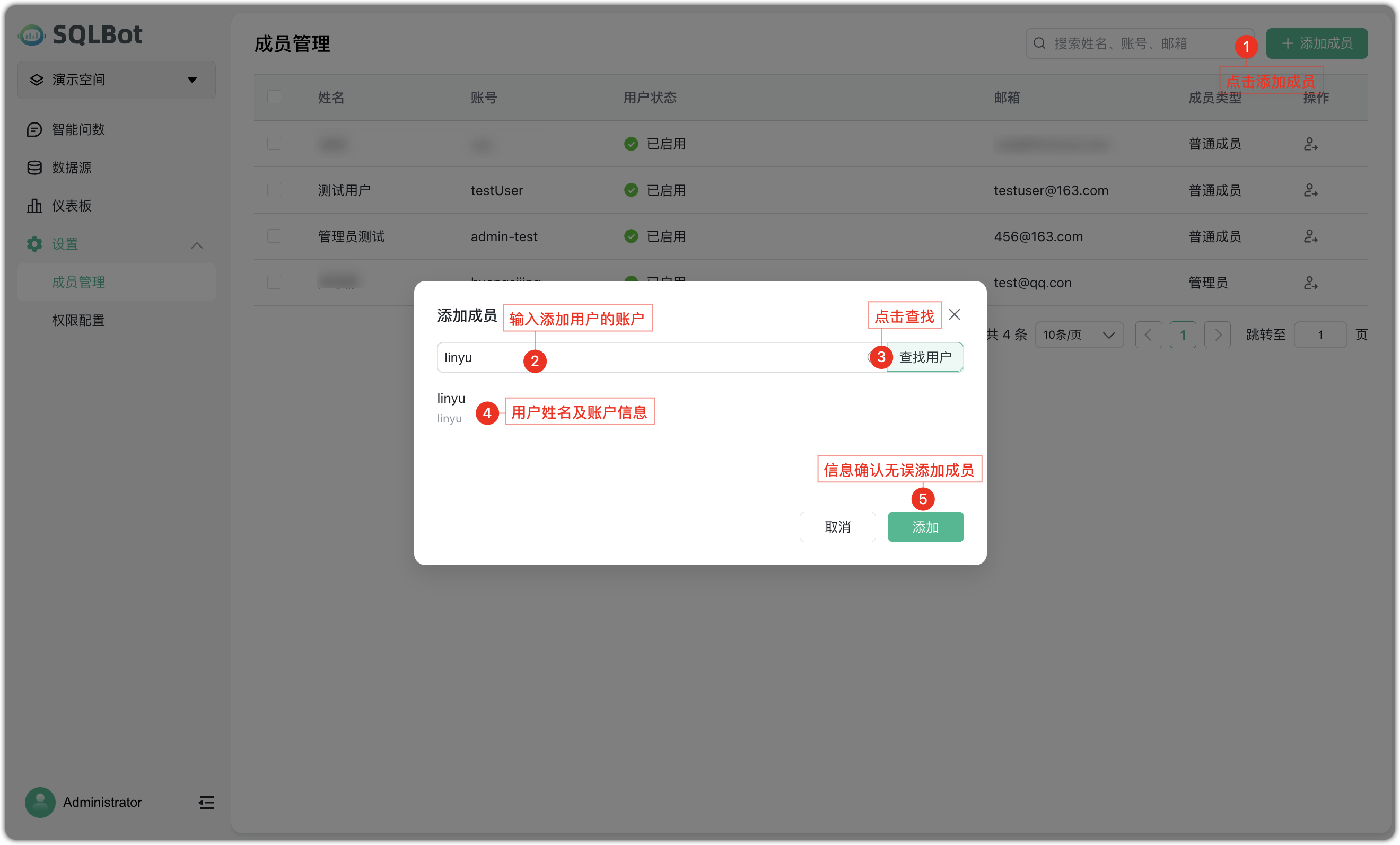
Task: Click the 跳转至 page number field
Action: [x=1320, y=335]
